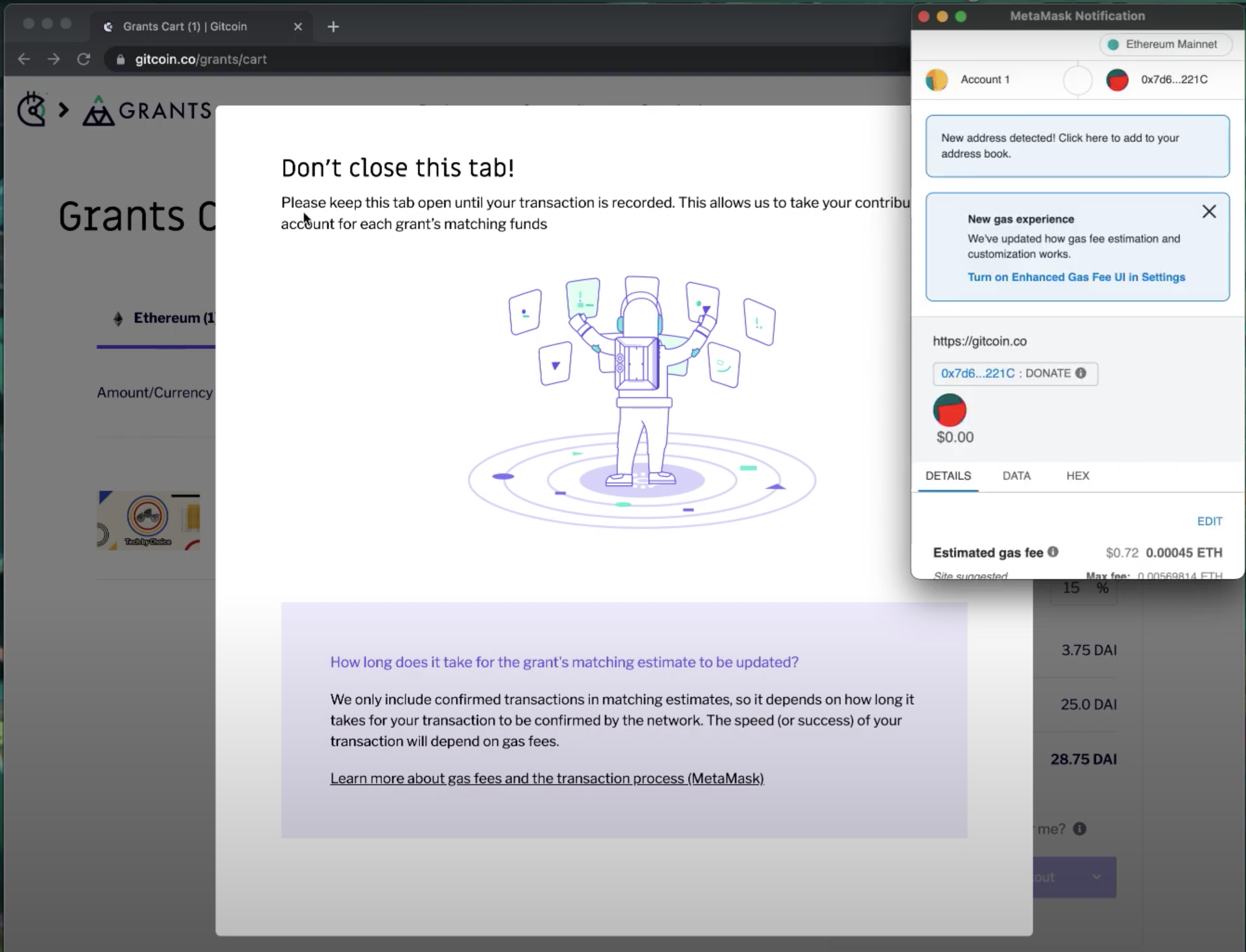Dismiss the New gas experience notice

pyautogui.click(x=1209, y=212)
